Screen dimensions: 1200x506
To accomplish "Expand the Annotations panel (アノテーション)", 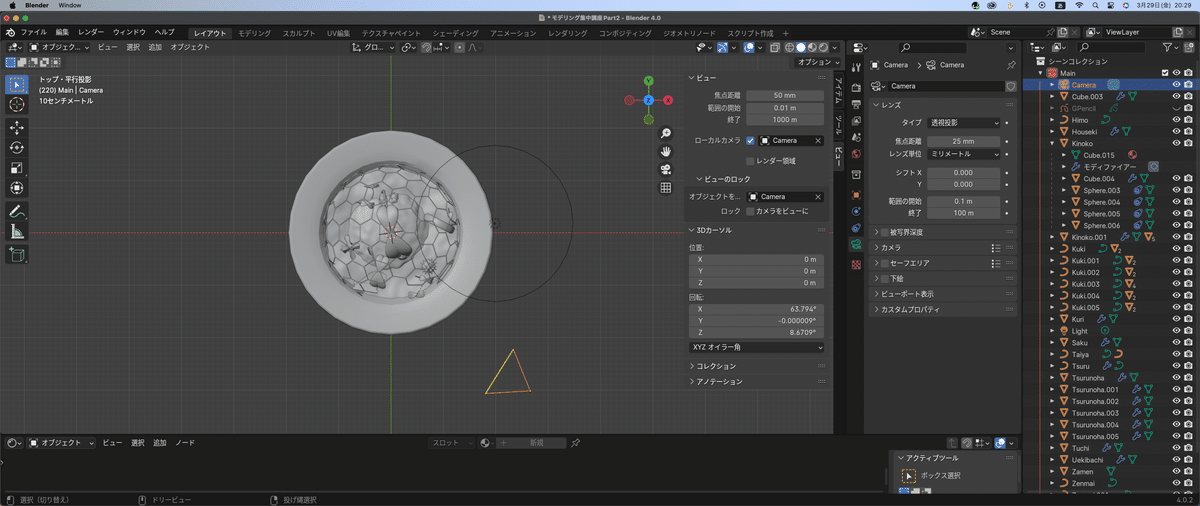I will [x=720, y=381].
